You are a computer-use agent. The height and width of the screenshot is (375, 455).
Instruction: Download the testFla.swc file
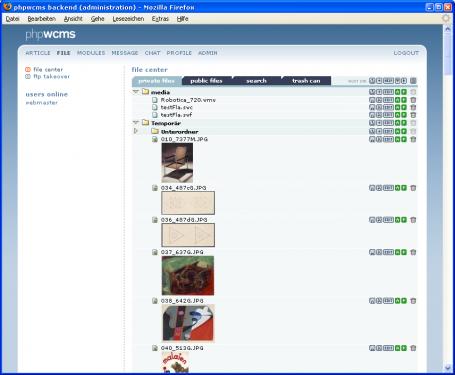click(372, 107)
